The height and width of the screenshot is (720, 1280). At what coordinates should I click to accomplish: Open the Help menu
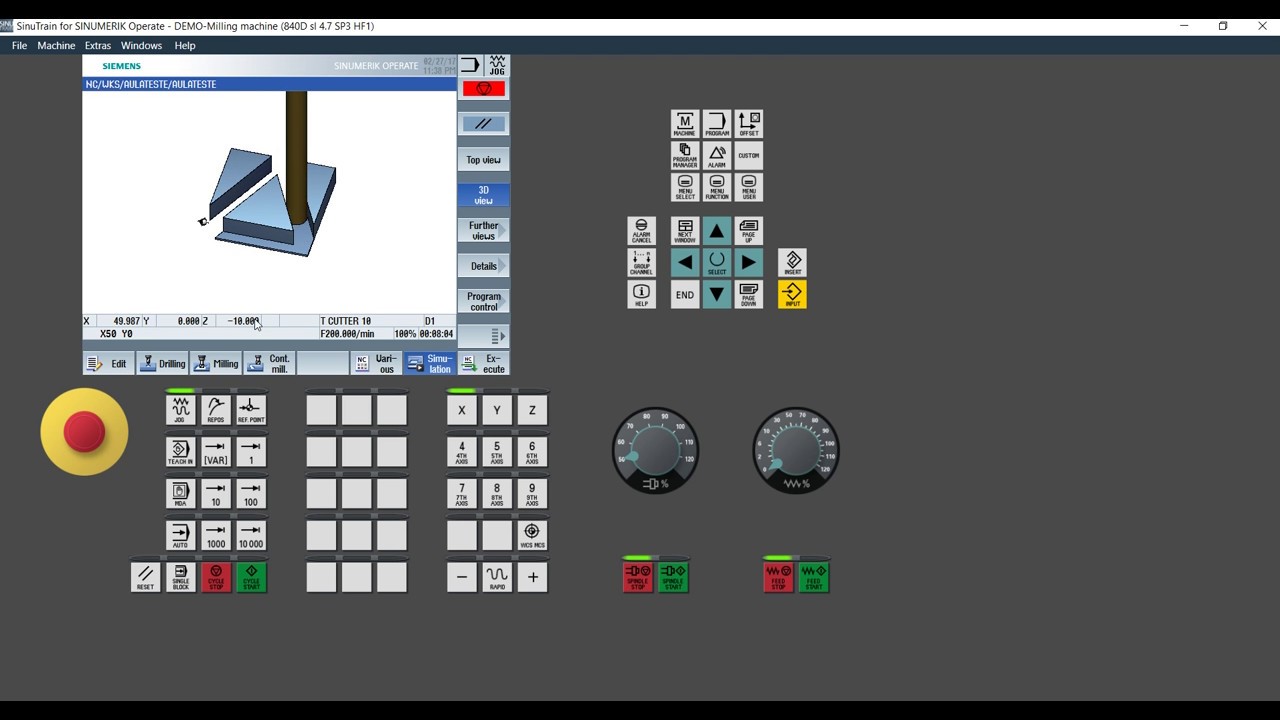[185, 45]
